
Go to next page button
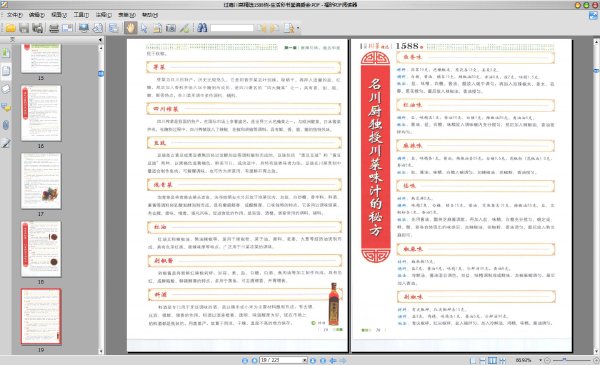(313, 360)
